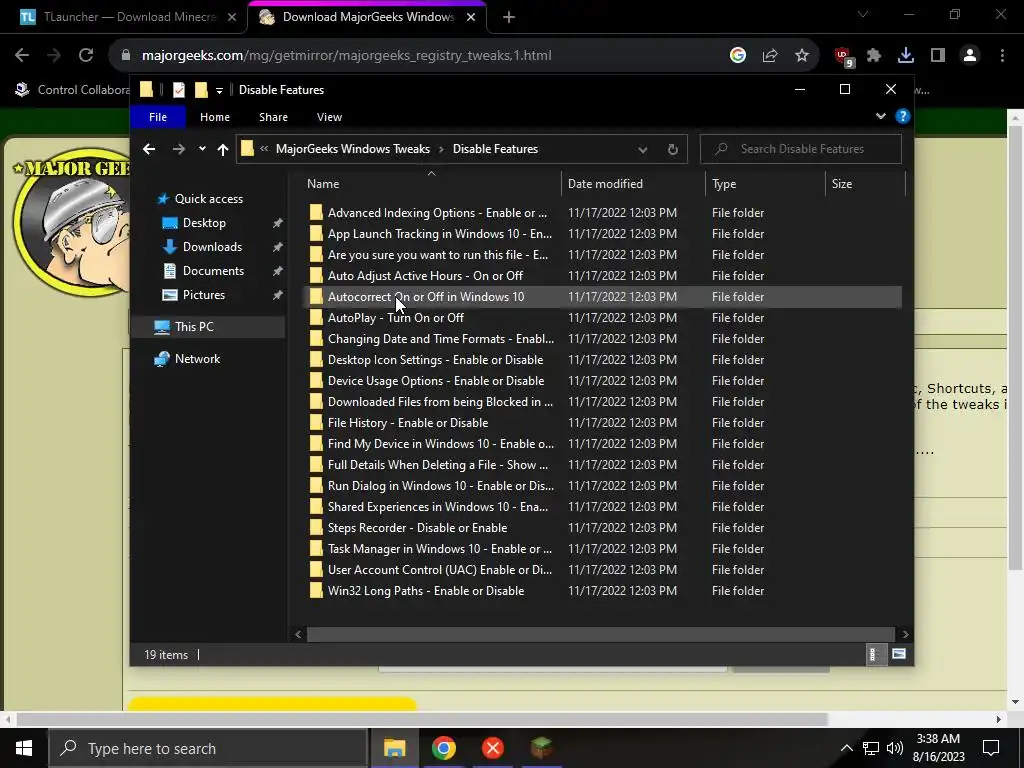Open the File ribbon tab
The width and height of the screenshot is (1024, 768).
click(158, 117)
